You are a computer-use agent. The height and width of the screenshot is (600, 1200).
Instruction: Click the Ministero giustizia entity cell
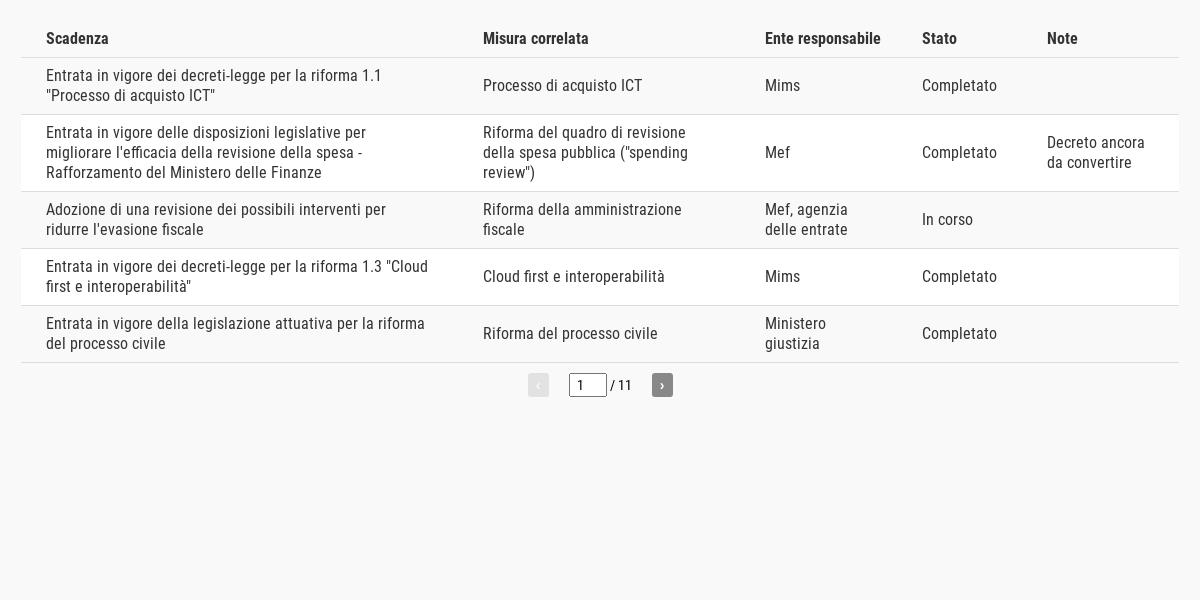coord(796,334)
